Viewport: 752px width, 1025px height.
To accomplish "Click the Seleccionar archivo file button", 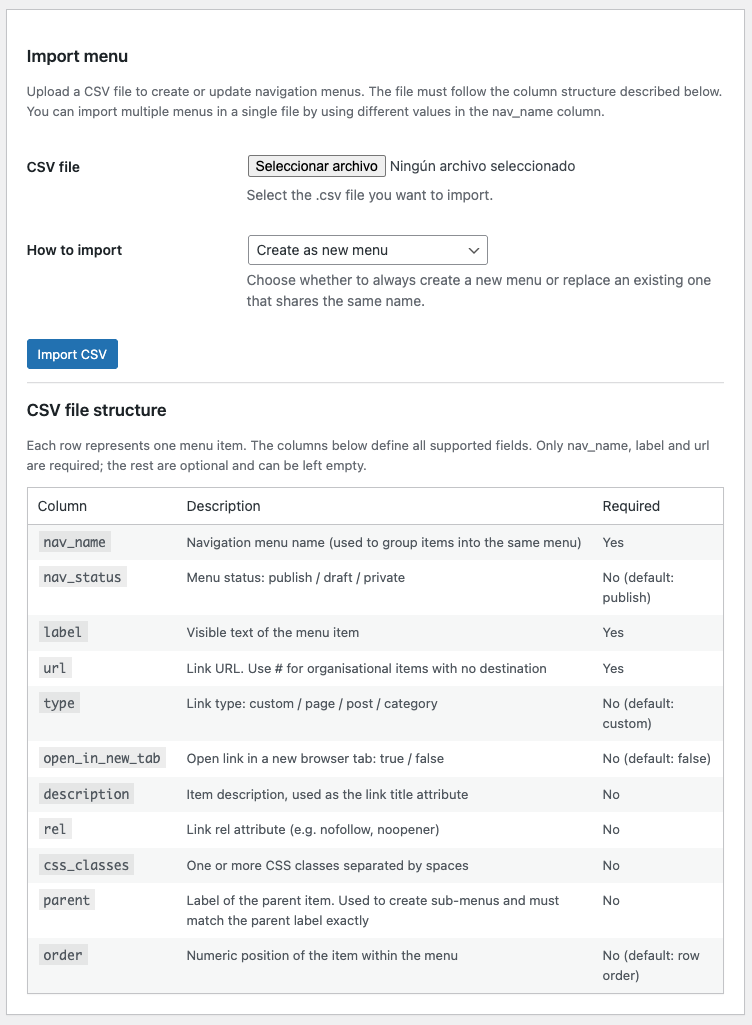I will tap(316, 166).
